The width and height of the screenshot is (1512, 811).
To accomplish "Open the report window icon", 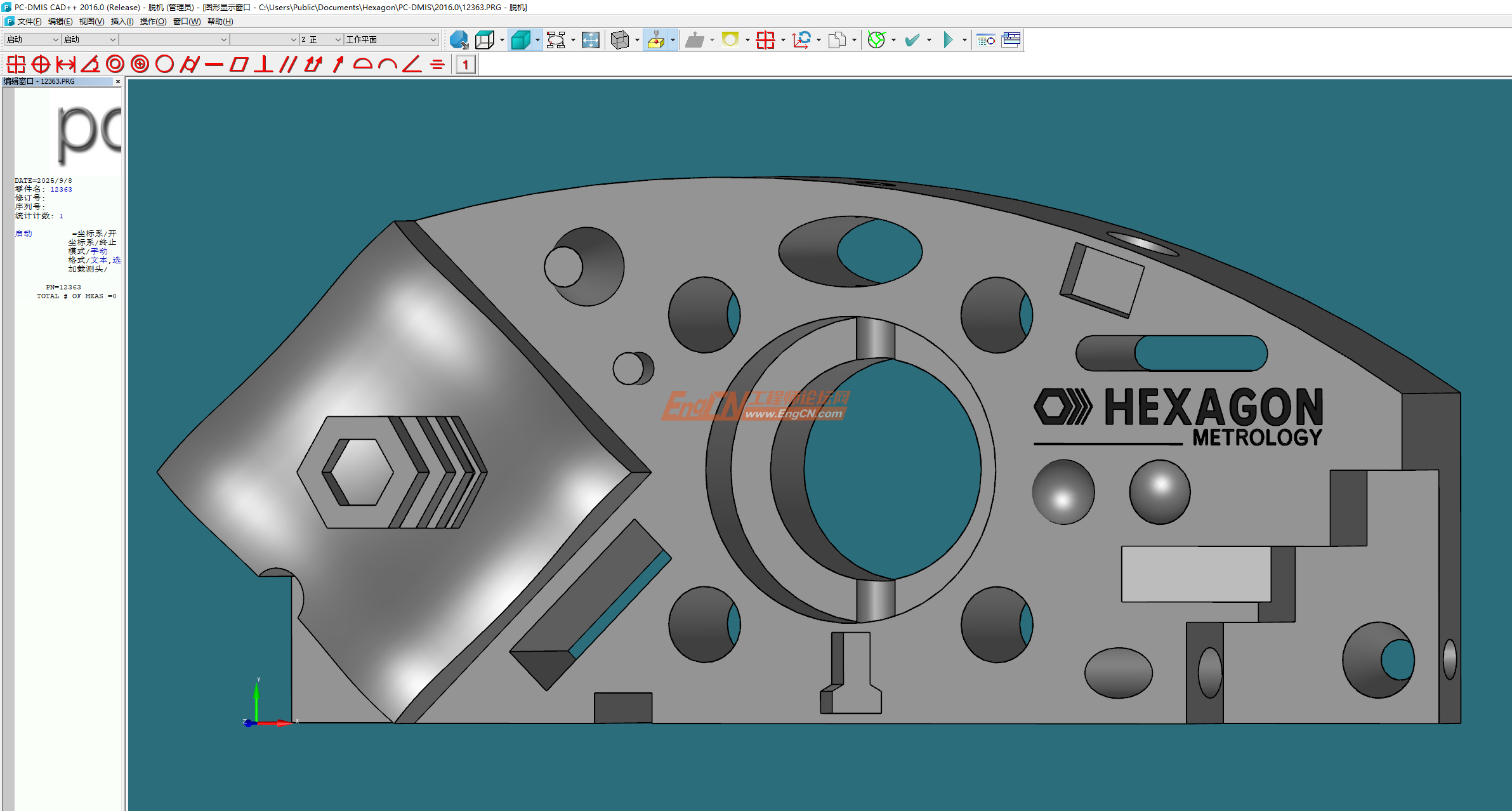I will pos(985,40).
